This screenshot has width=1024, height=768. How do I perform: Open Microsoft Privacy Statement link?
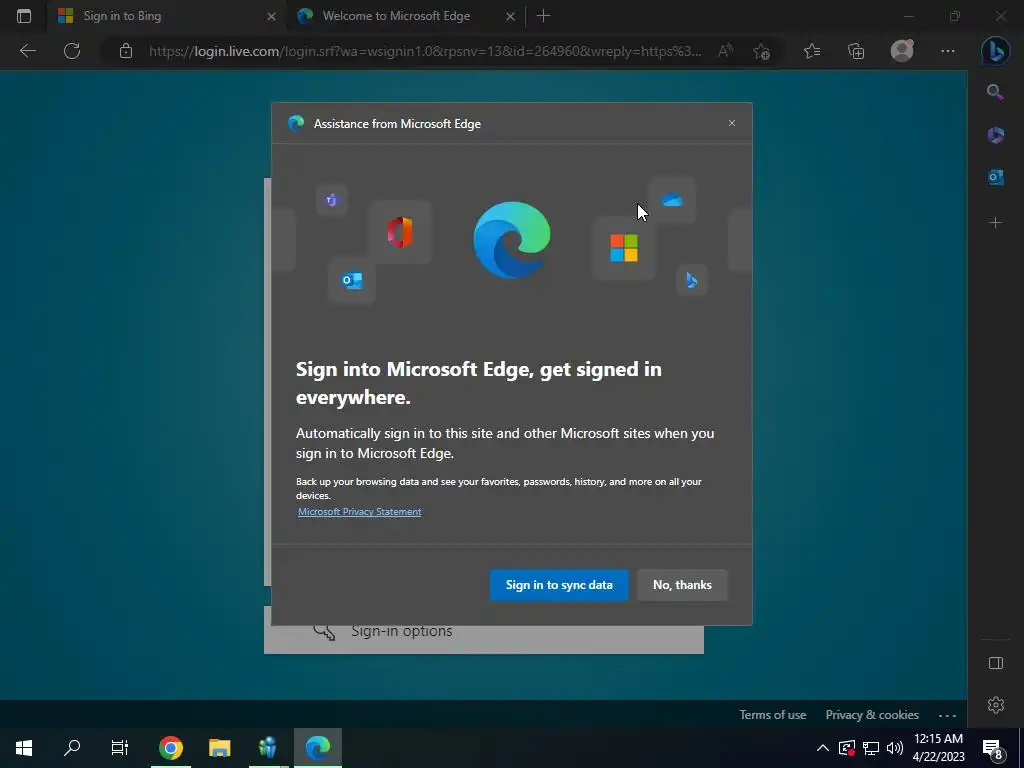pyautogui.click(x=359, y=511)
